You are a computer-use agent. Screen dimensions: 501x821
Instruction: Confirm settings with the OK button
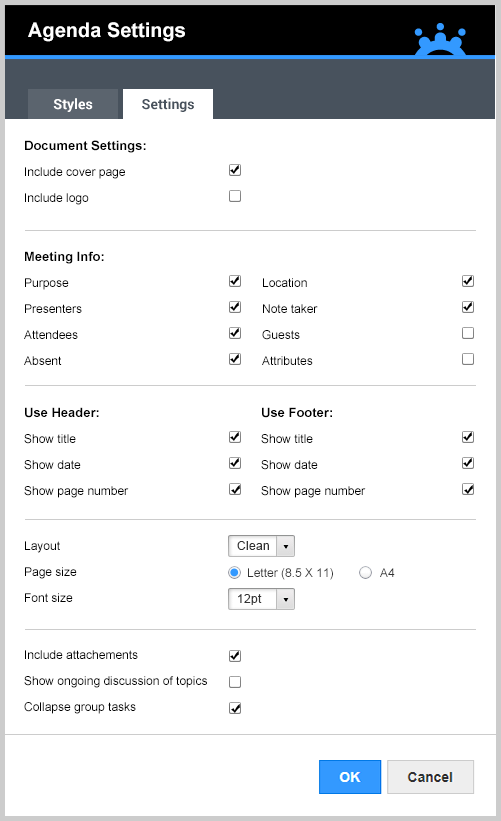(350, 777)
